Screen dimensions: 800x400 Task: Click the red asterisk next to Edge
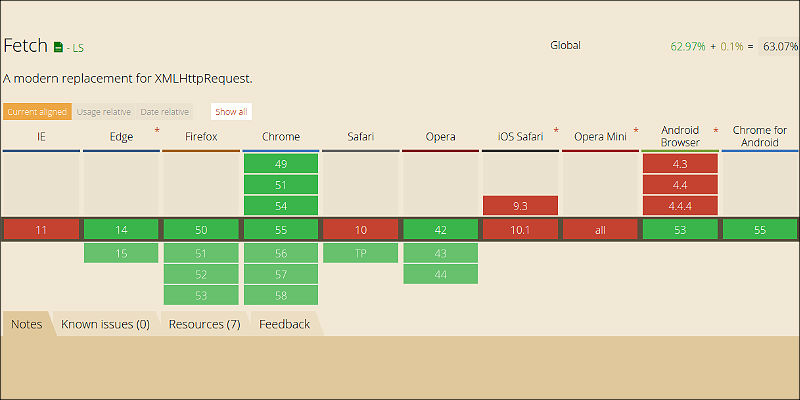pos(157,131)
